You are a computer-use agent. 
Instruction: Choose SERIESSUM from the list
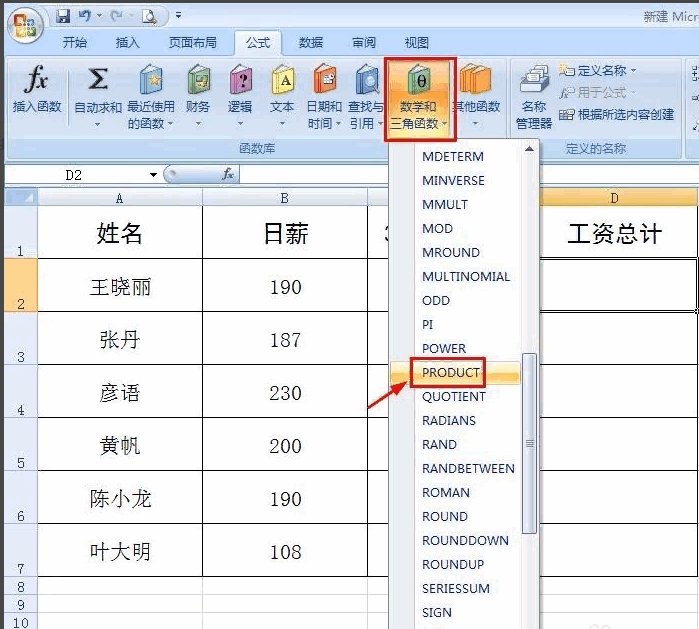[x=456, y=588]
